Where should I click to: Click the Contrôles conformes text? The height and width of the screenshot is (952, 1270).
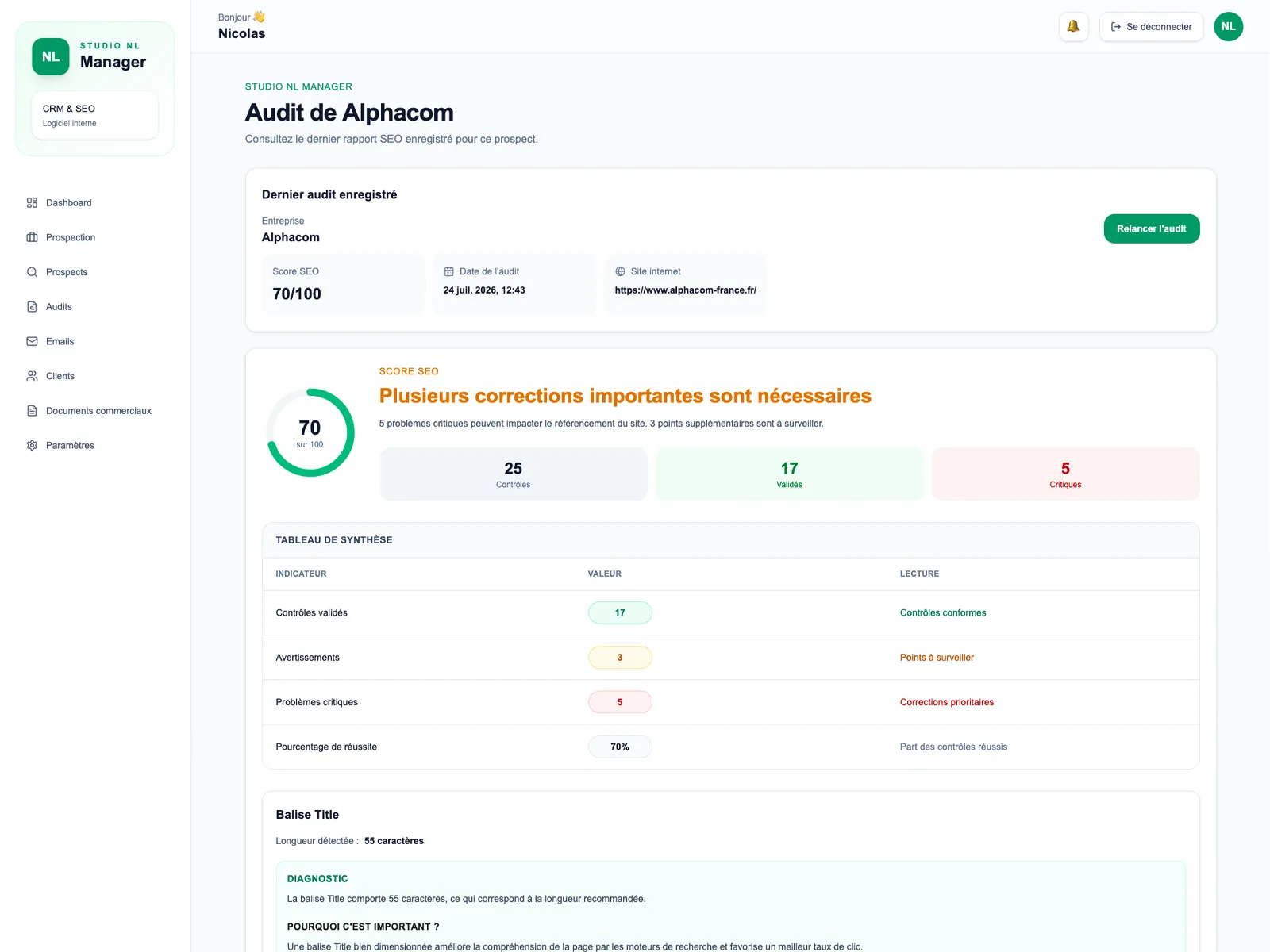click(x=943, y=613)
